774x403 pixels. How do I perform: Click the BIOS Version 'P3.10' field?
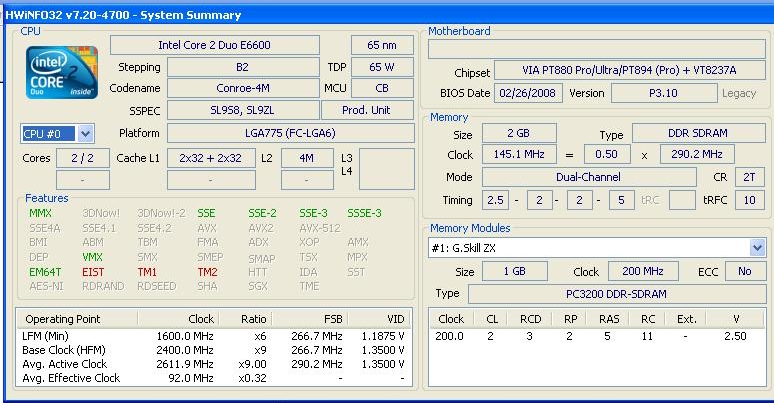pyautogui.click(x=664, y=93)
